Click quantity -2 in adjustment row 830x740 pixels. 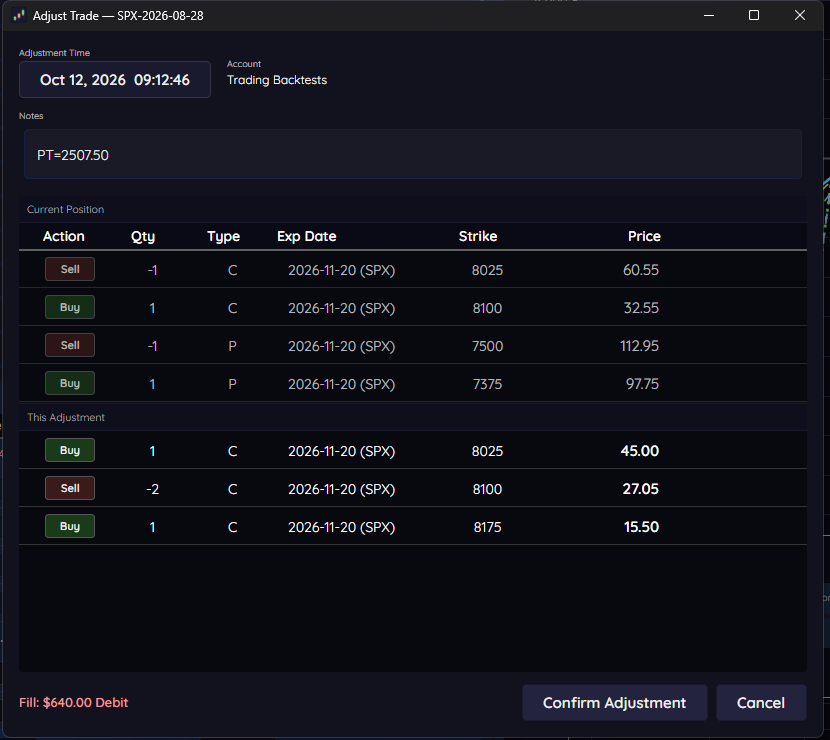(152, 489)
